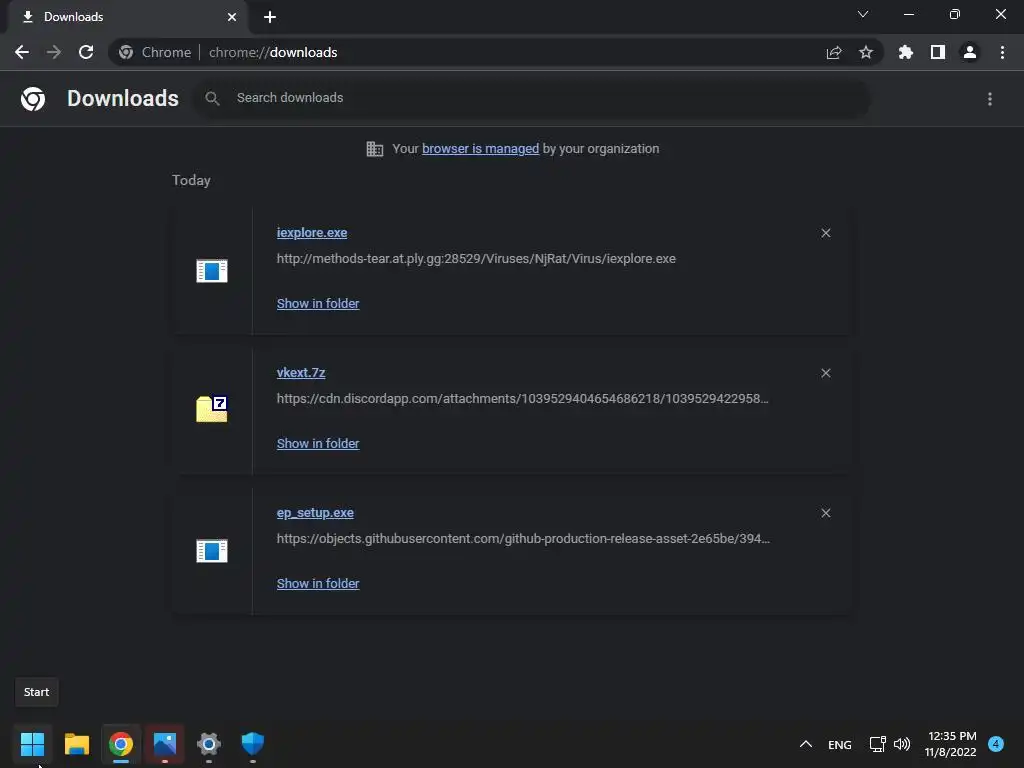Click the iexplore.exe source URL text

476,259
